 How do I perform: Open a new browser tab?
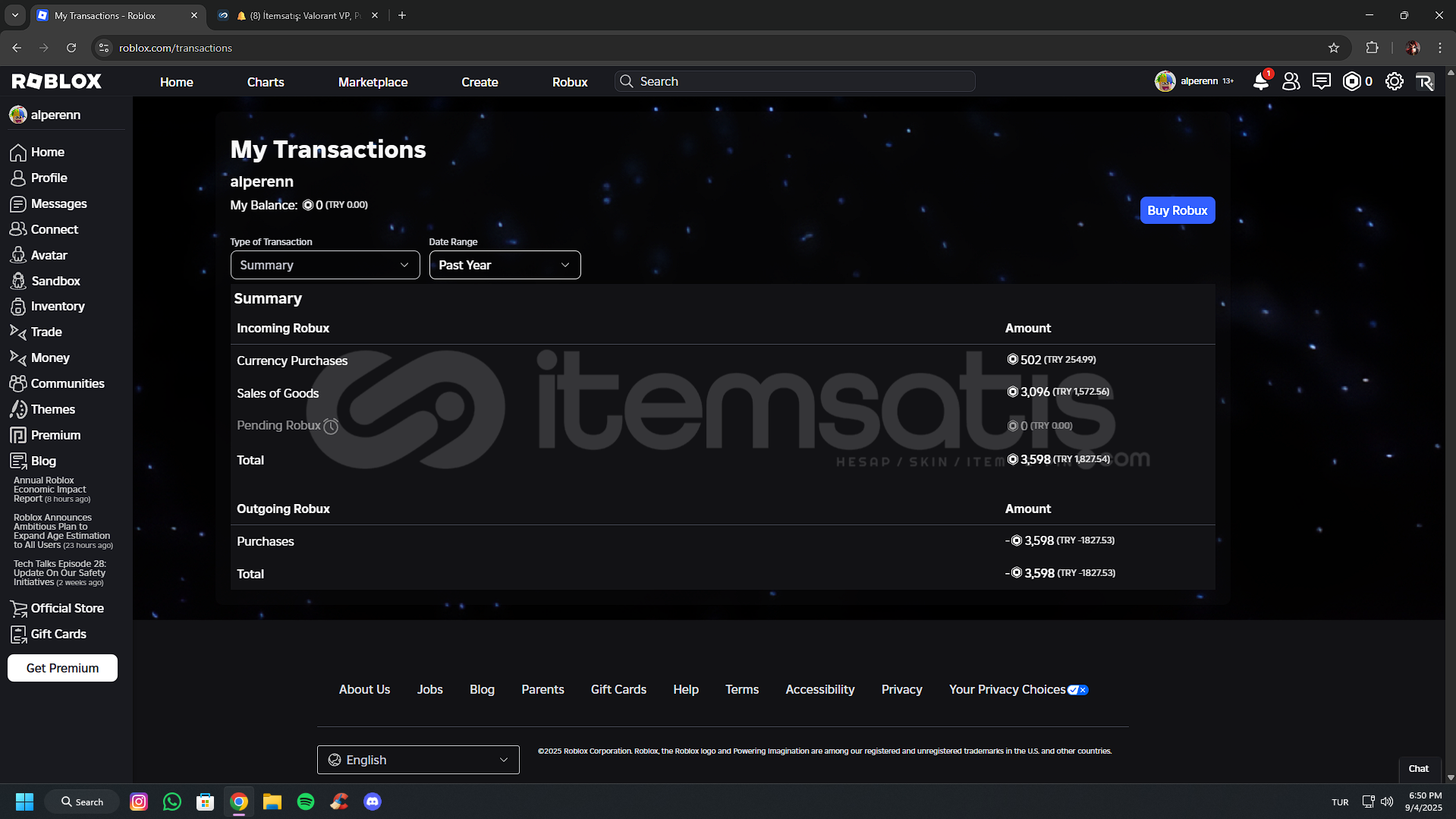point(402,15)
